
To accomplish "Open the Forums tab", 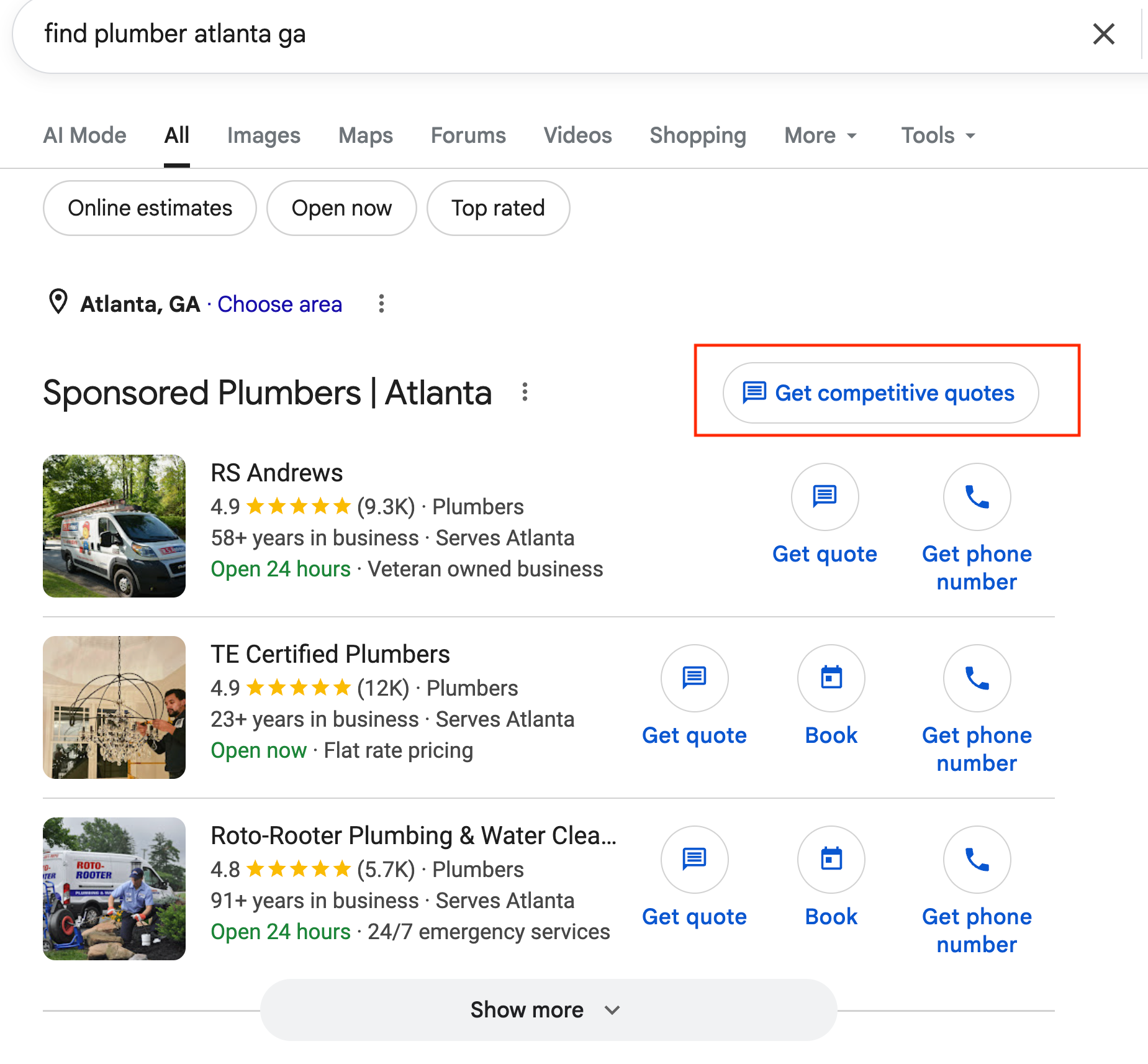I will coord(468,135).
